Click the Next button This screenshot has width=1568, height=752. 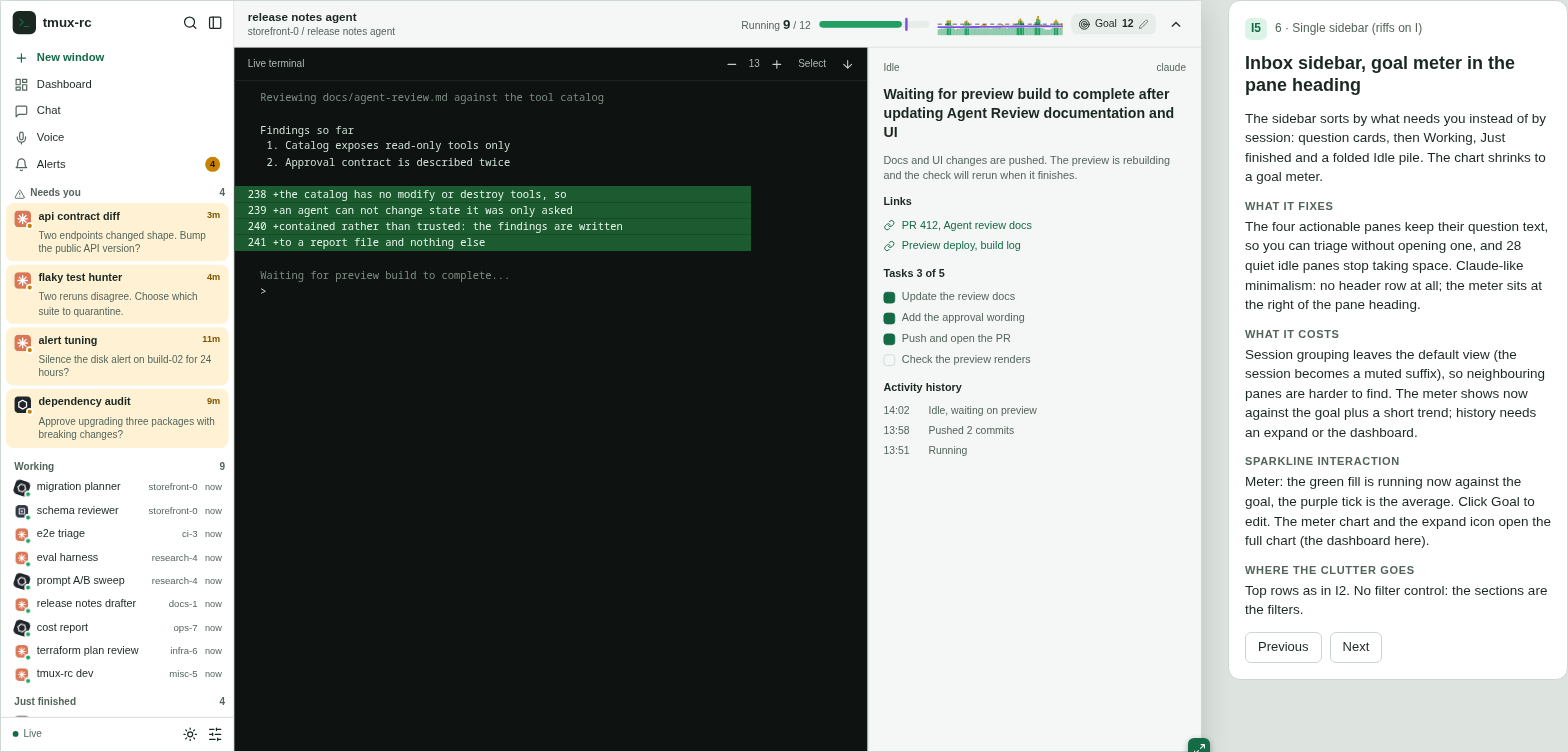coord(1356,648)
